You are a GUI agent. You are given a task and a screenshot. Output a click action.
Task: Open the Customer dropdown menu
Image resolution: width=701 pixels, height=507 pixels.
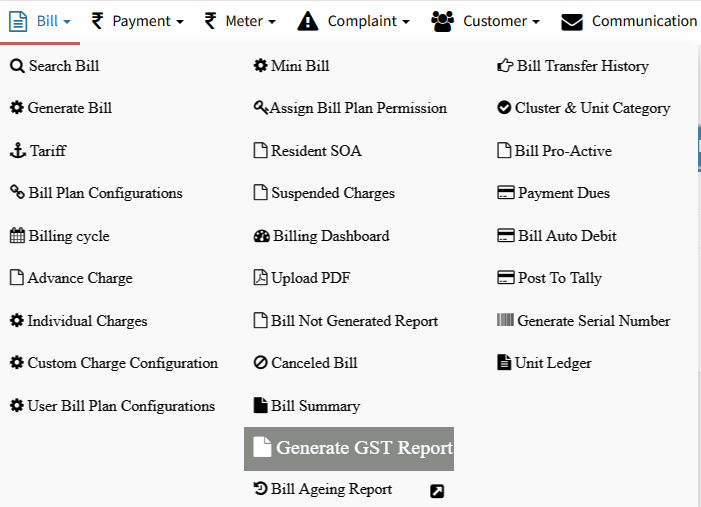click(x=485, y=21)
